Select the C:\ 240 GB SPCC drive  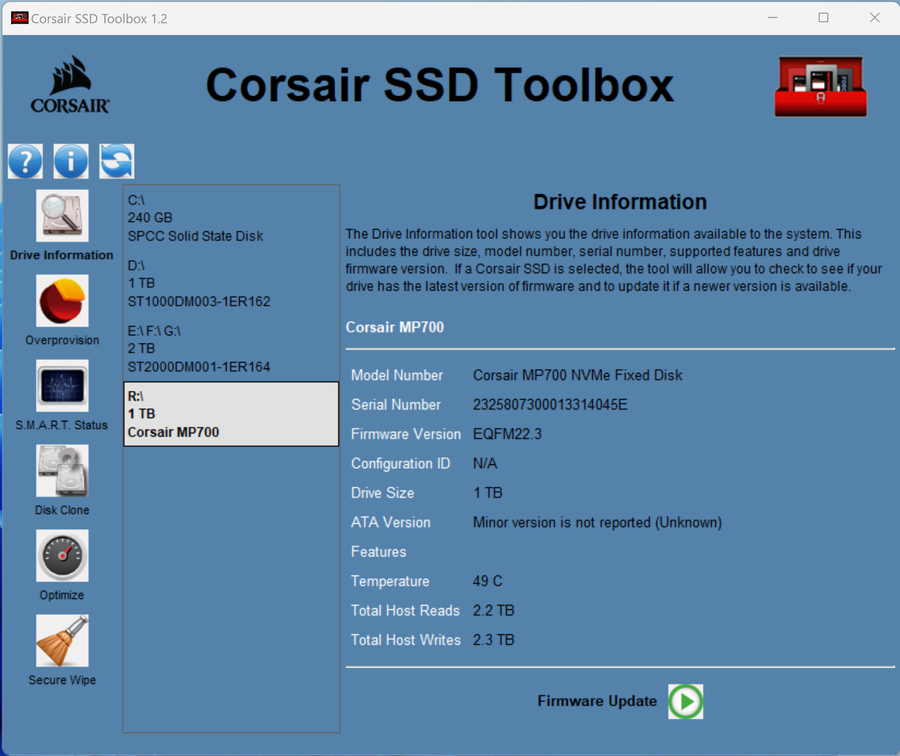point(231,218)
